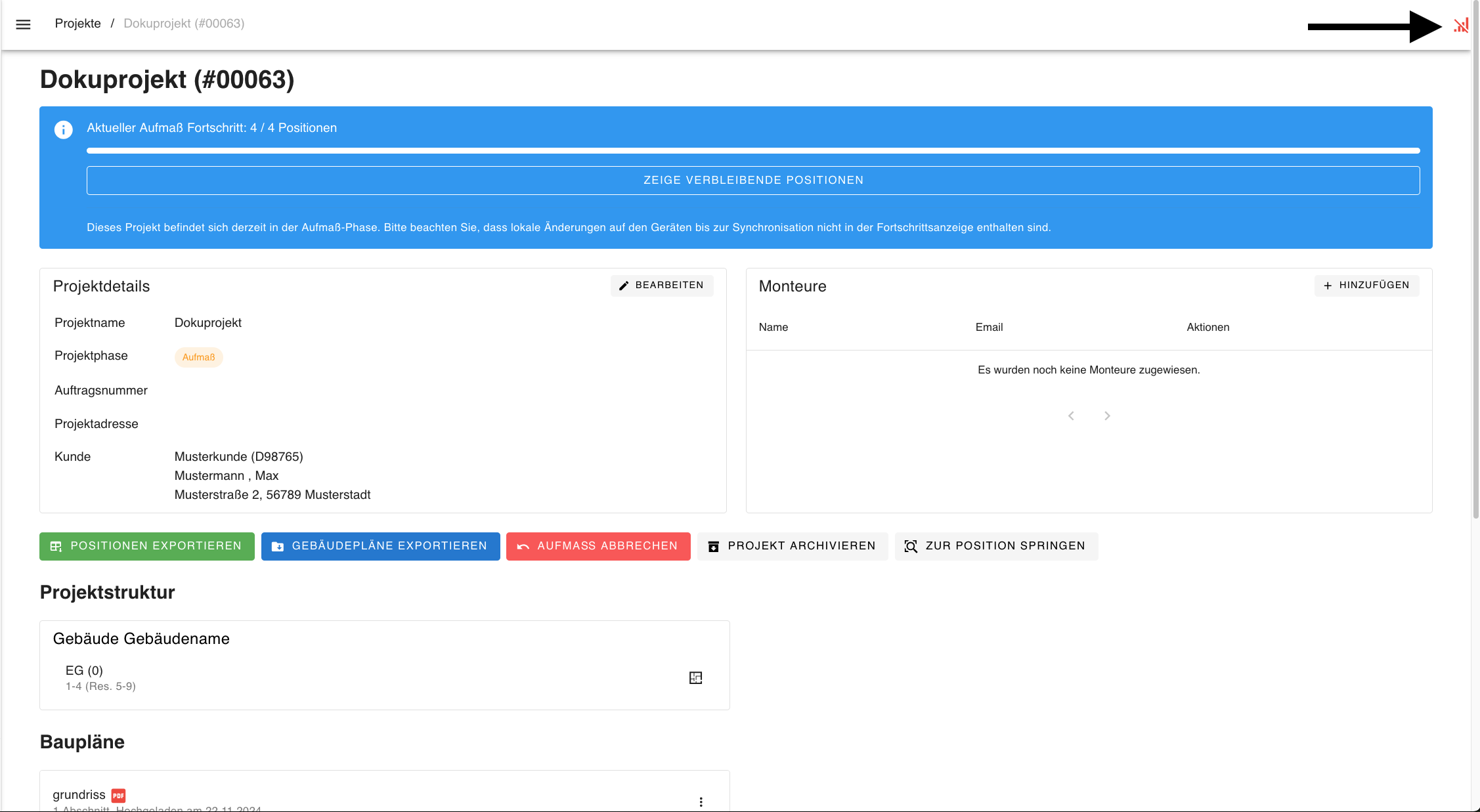
Task: Open the hamburger navigation menu
Action: coord(23,24)
